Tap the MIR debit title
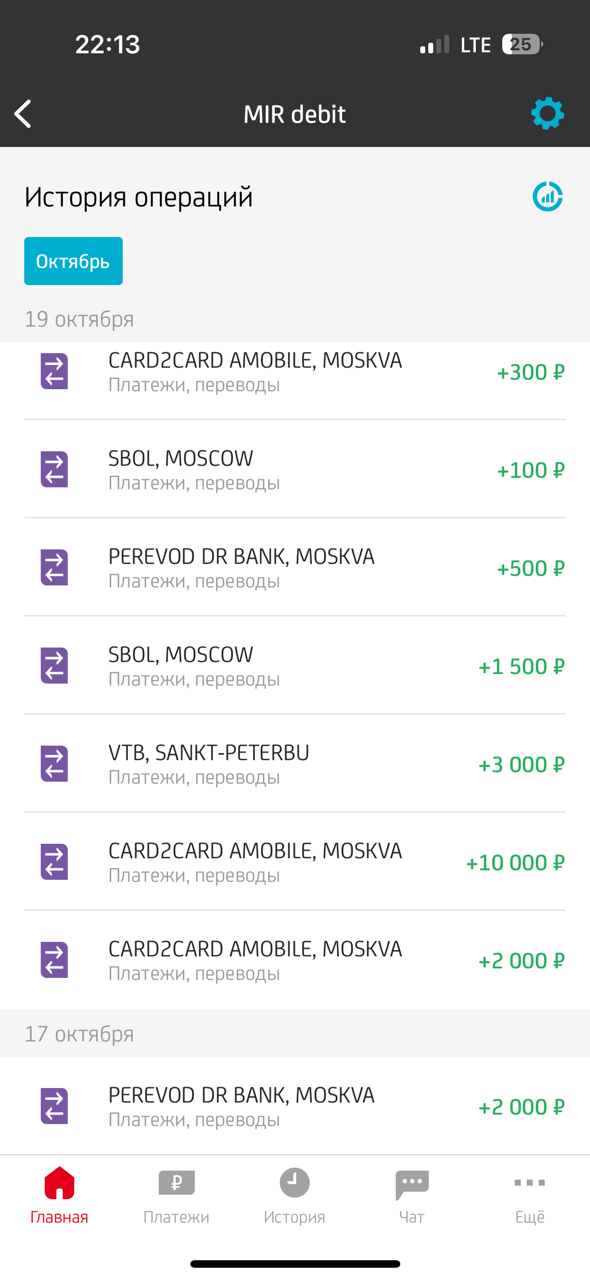The image size is (590, 1280). pos(295,113)
